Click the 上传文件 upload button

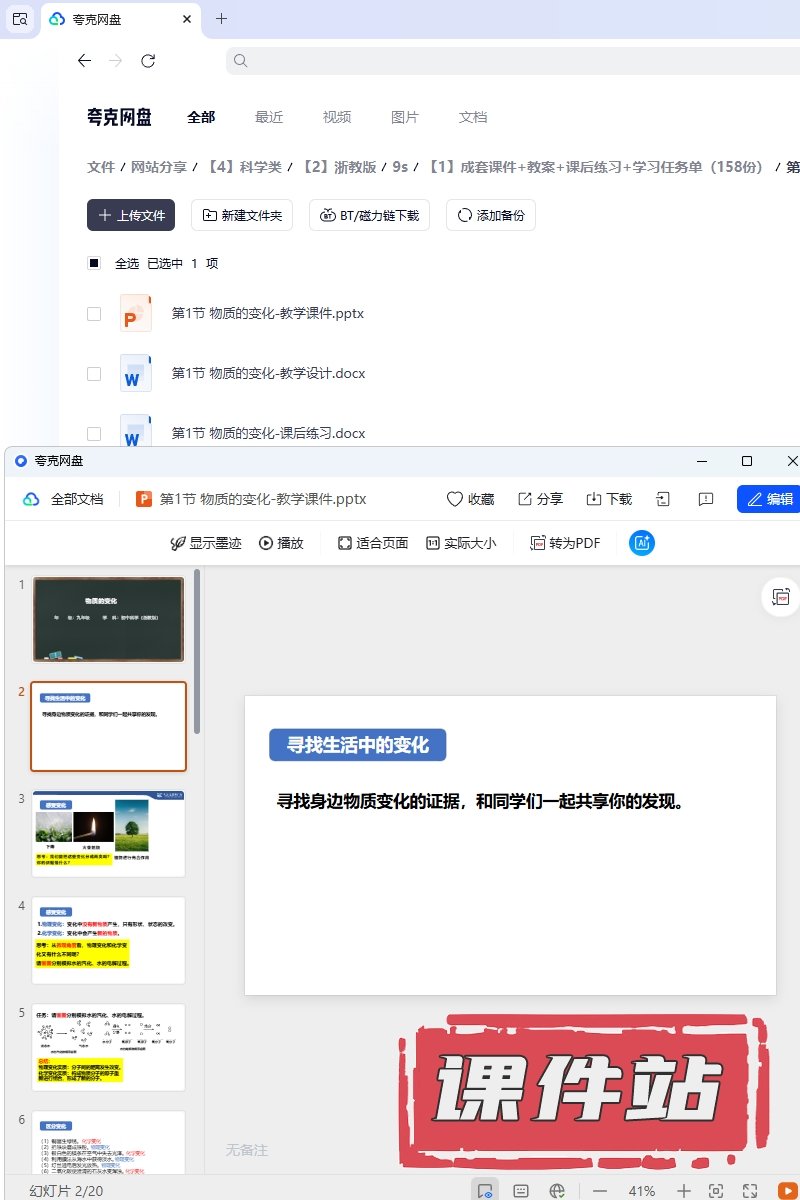tap(131, 215)
